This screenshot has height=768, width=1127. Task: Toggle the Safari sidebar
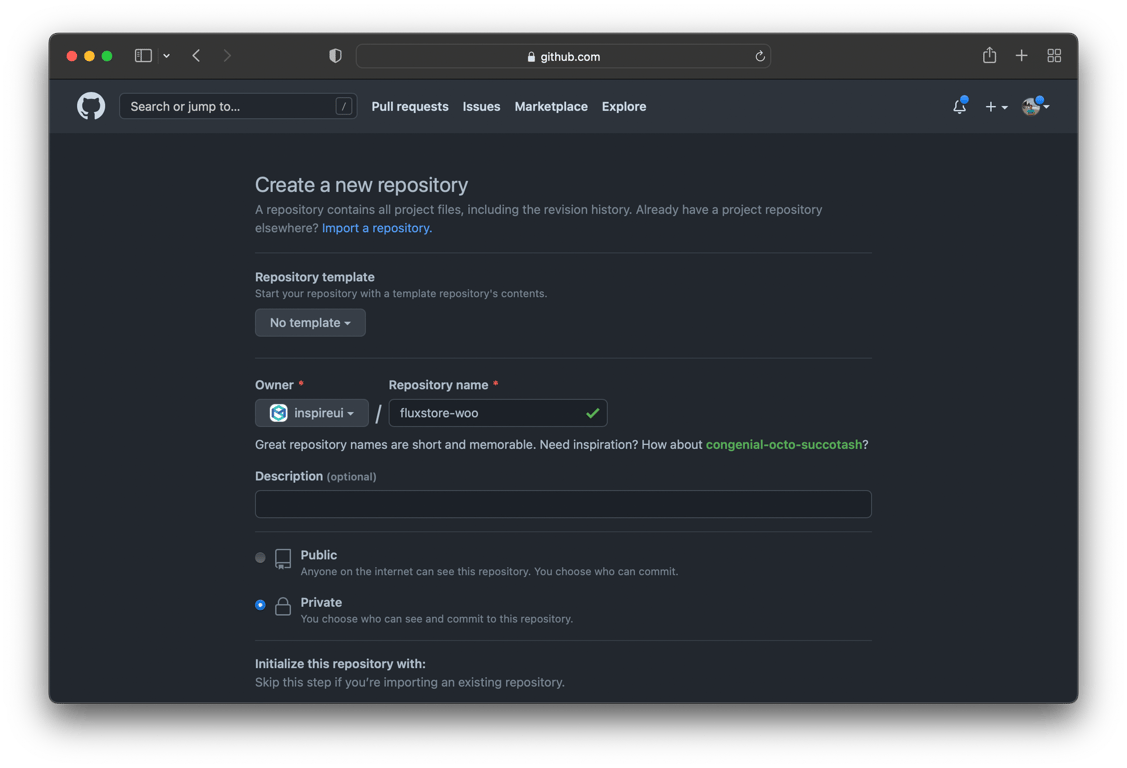[x=143, y=55]
